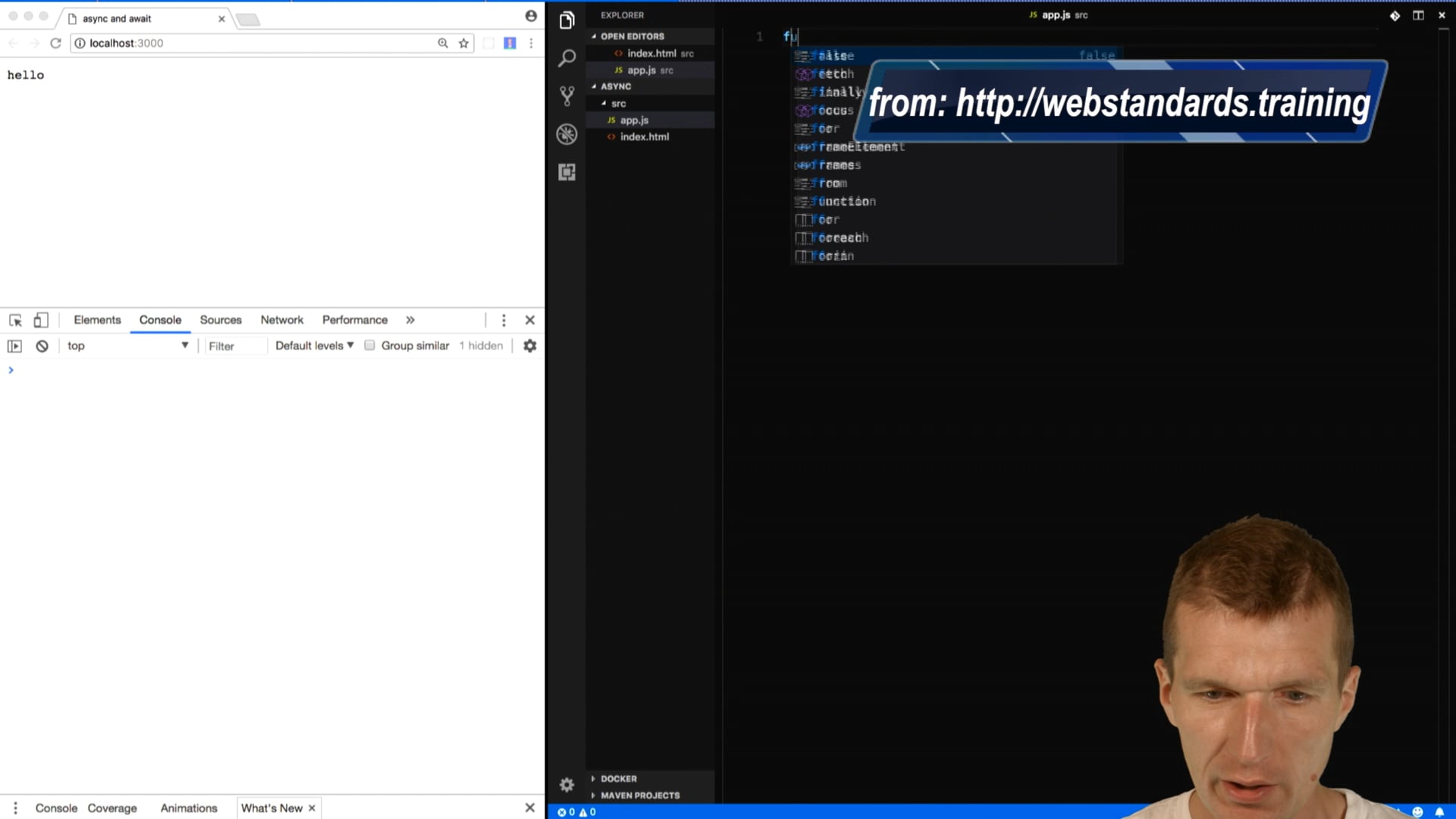This screenshot has width=1456, height=819.
Task: Reload the localhost:3000 page
Action: click(x=55, y=43)
